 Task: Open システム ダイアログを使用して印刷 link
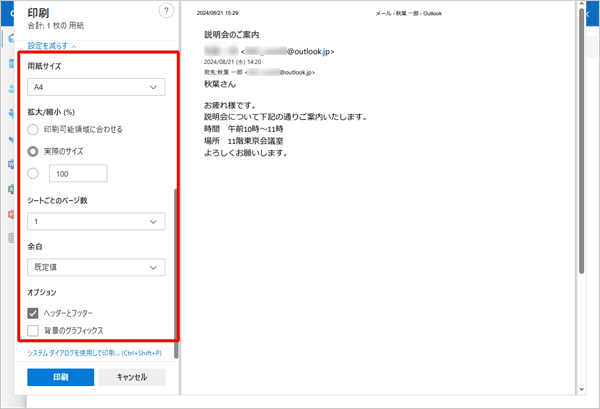click(x=94, y=353)
